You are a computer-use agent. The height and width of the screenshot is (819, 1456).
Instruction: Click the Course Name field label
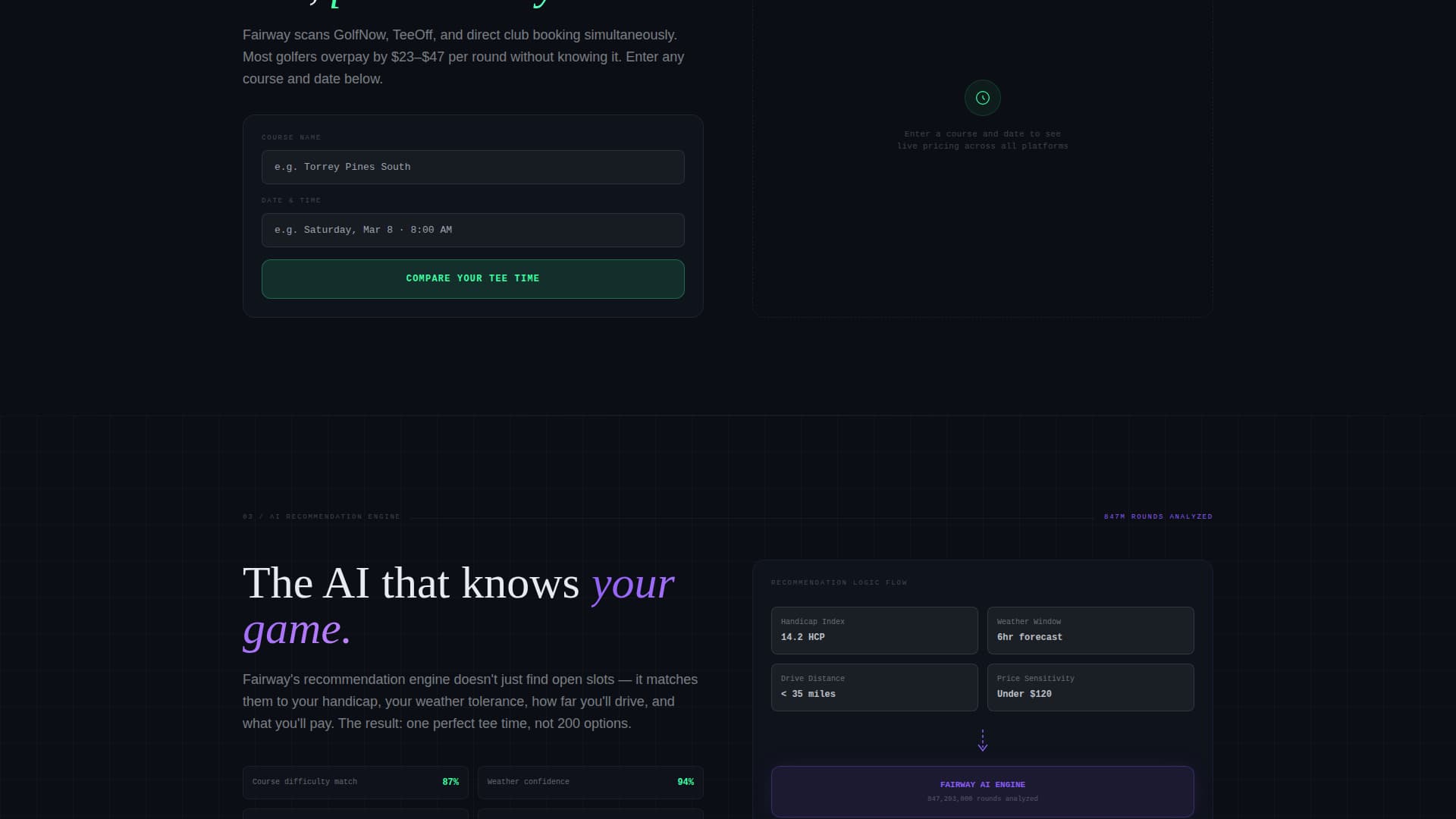[x=291, y=137]
